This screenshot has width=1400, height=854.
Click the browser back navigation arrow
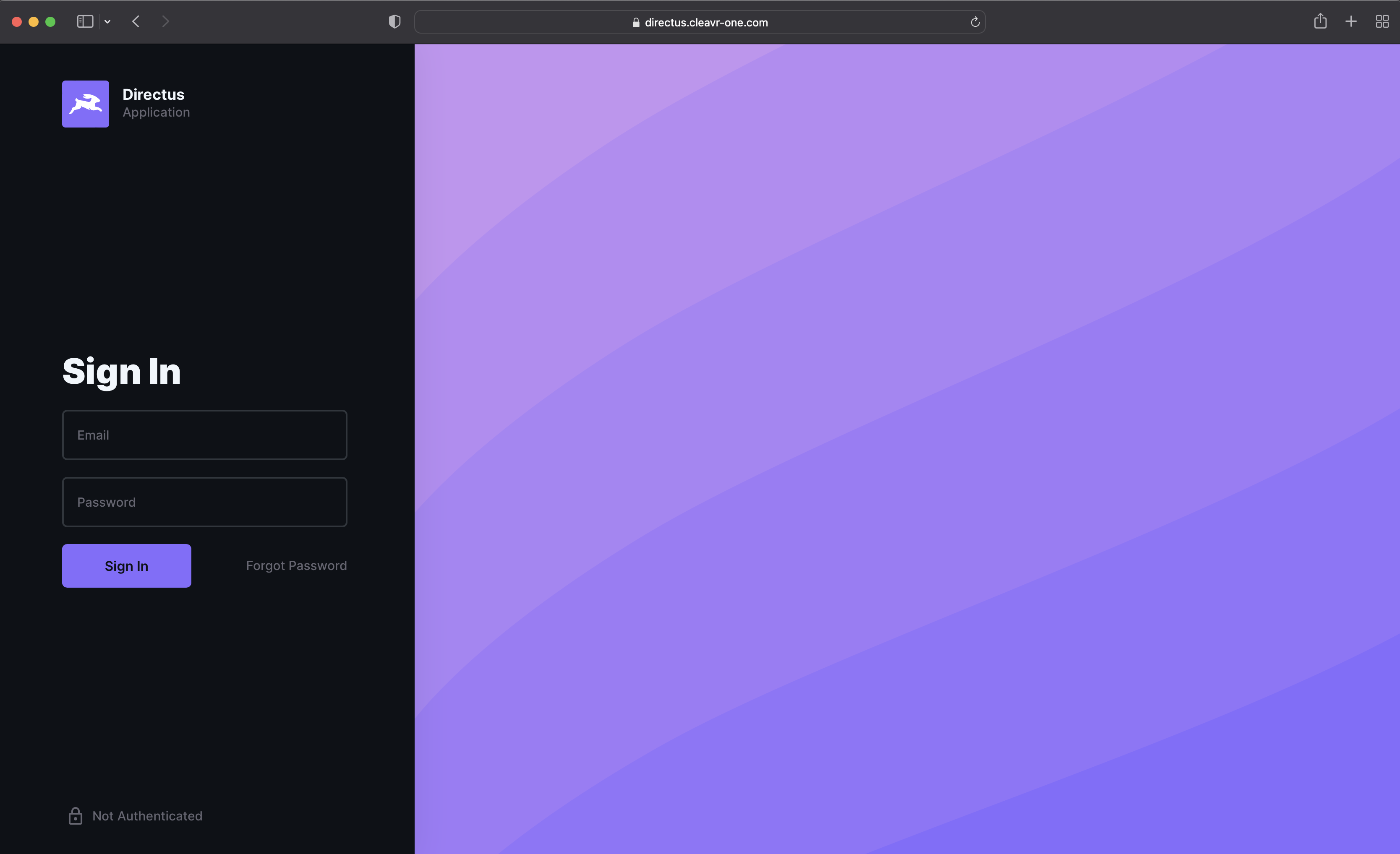click(x=136, y=22)
